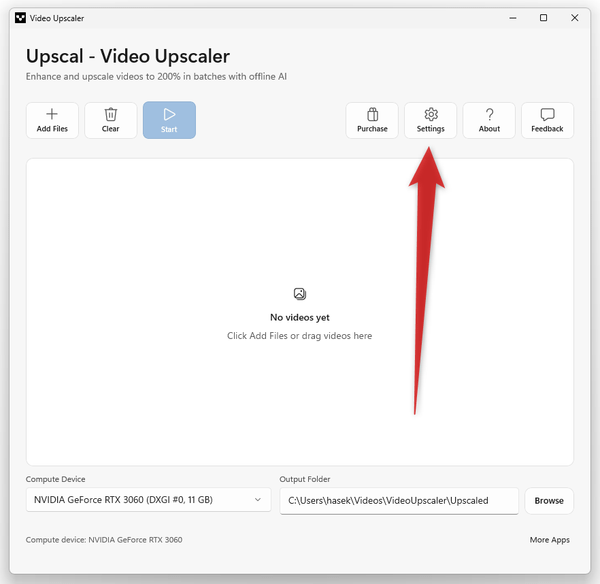
Task: Click the 'Compute device: NVIDIA GeForce RTX 3060' status
Action: point(104,540)
